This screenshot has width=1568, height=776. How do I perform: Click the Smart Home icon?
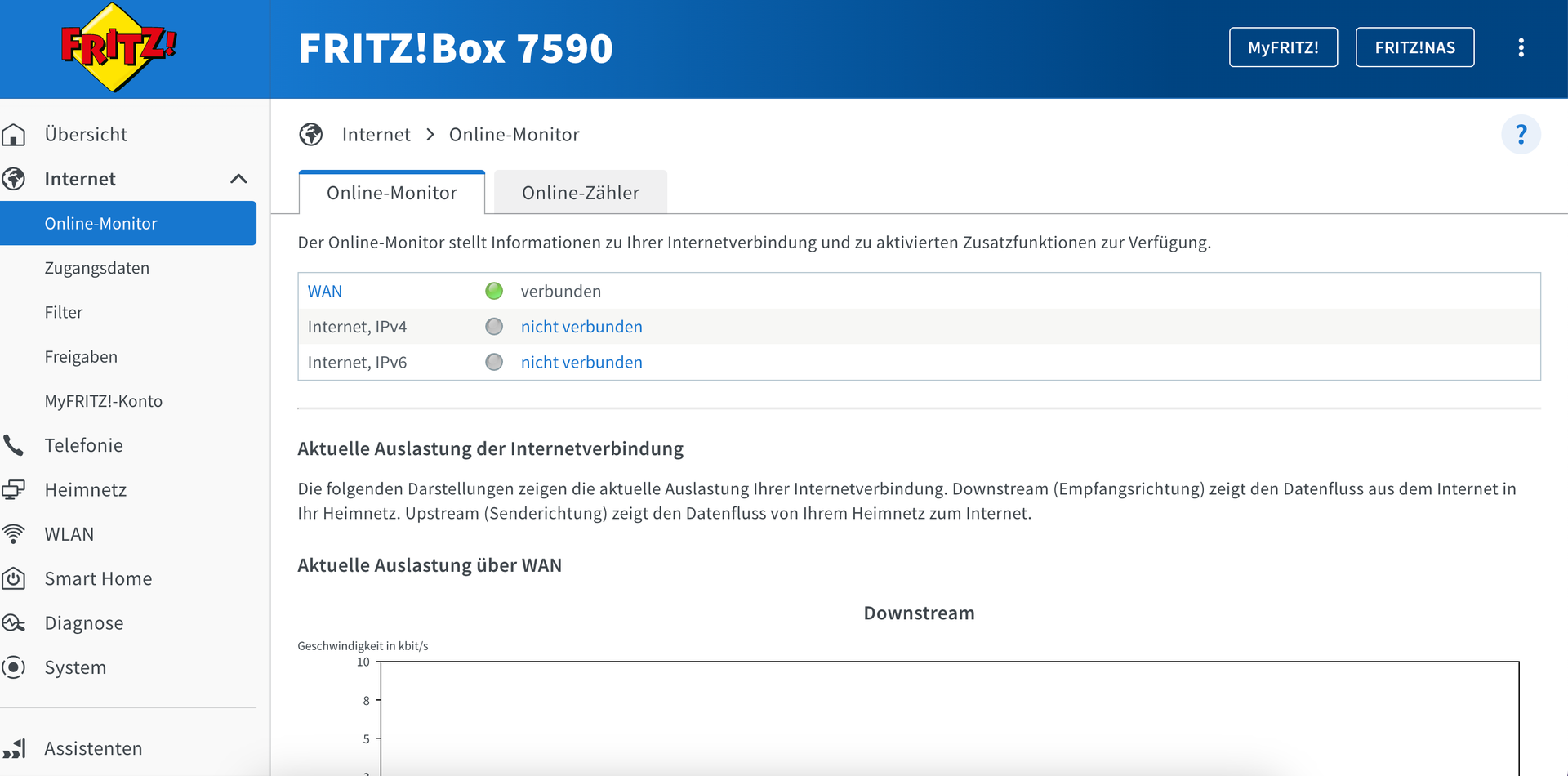[x=14, y=578]
